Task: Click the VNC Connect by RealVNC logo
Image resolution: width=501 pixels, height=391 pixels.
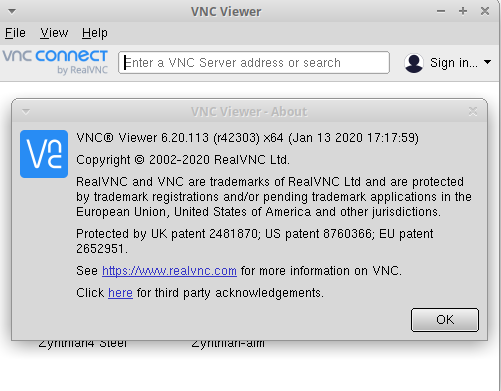Action: click(55, 62)
